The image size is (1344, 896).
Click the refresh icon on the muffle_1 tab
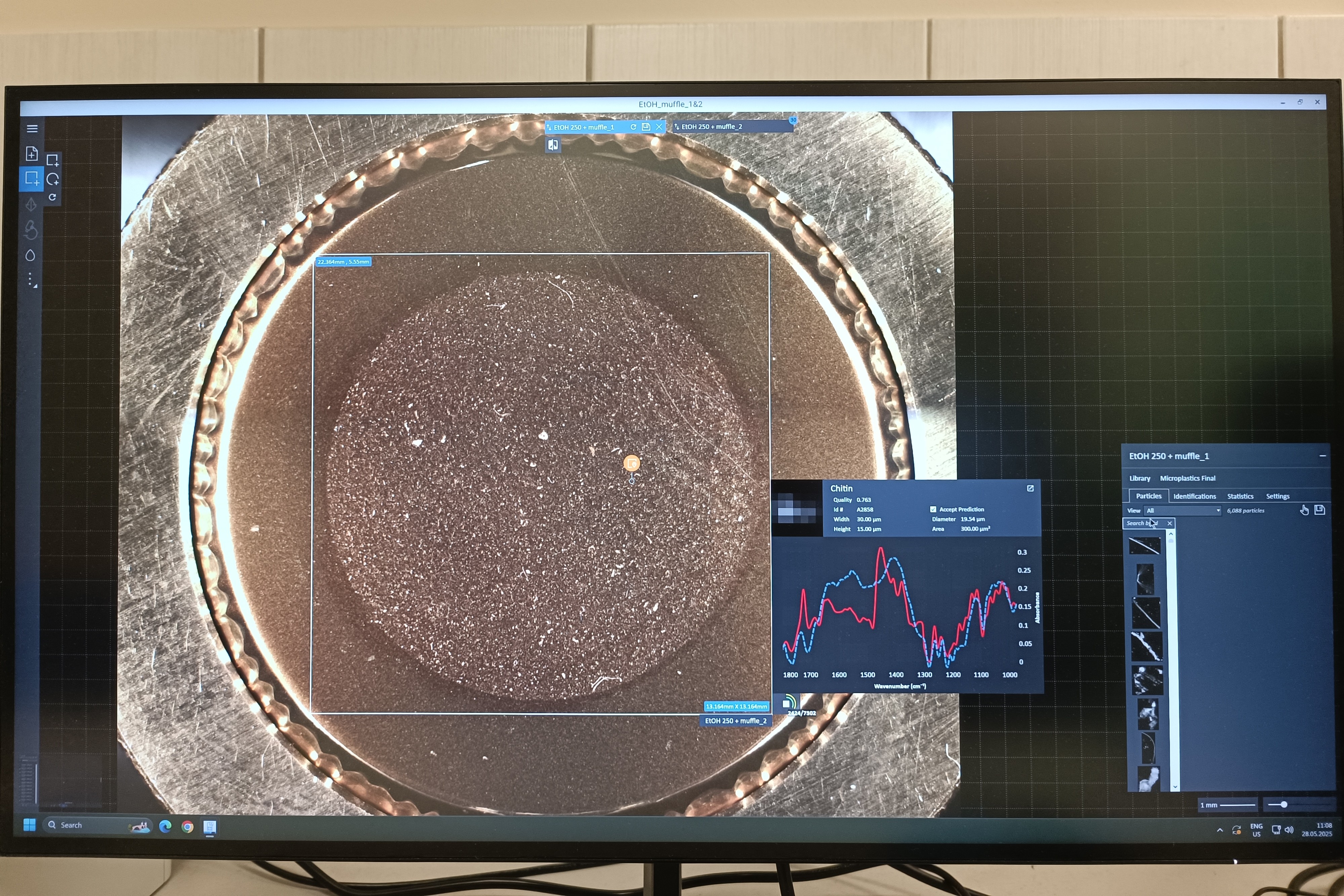coord(633,127)
